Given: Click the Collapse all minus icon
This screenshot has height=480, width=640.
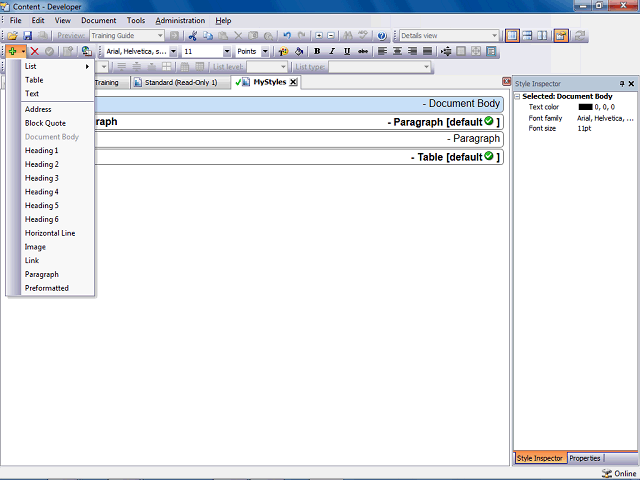Looking at the screenshot, I should point(331,36).
